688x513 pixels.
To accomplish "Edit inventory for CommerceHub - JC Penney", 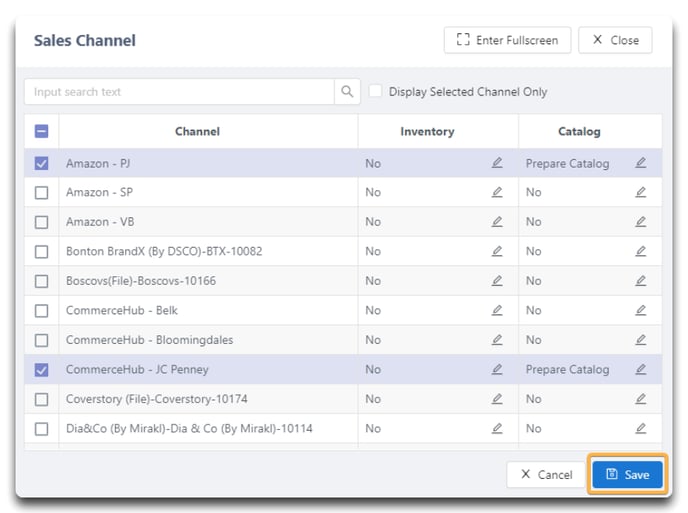I will (497, 369).
